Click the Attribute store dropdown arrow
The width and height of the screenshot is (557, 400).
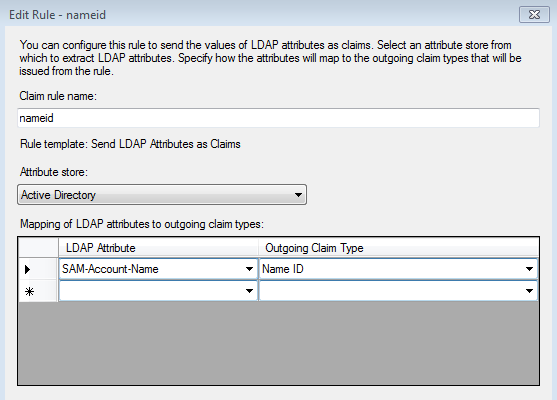298,195
